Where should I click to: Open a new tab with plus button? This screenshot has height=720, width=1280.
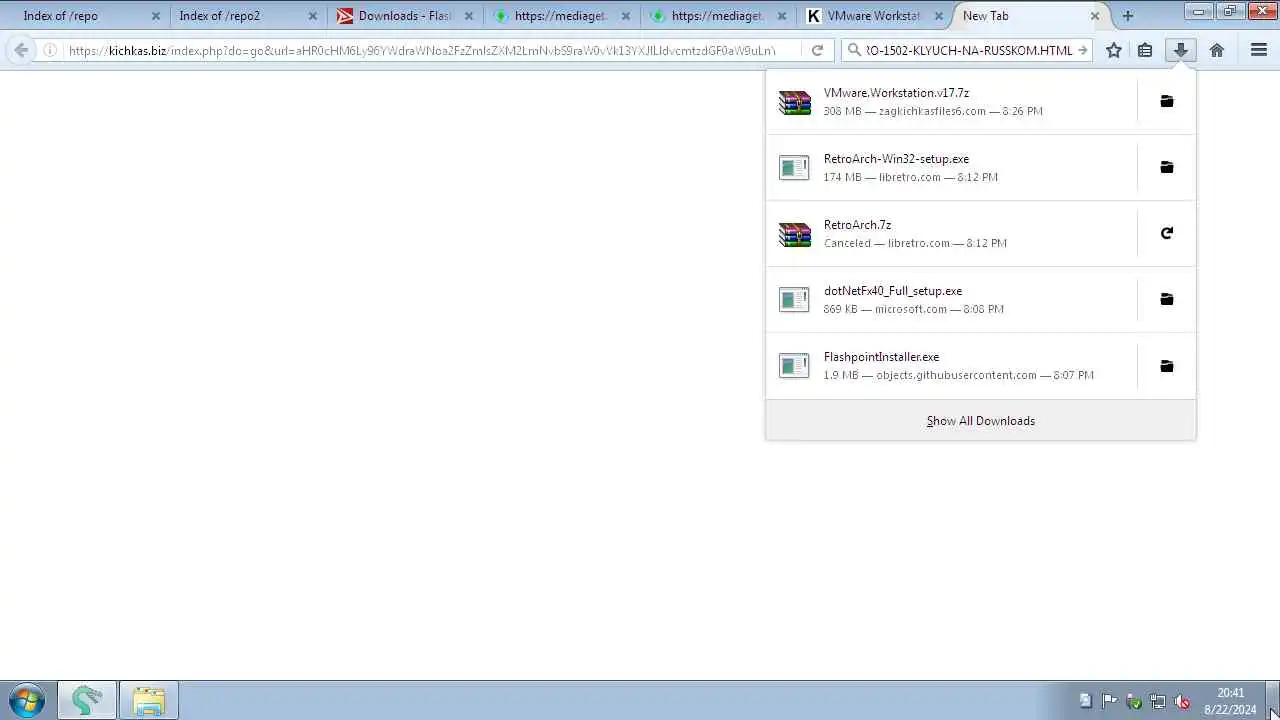pos(1128,16)
